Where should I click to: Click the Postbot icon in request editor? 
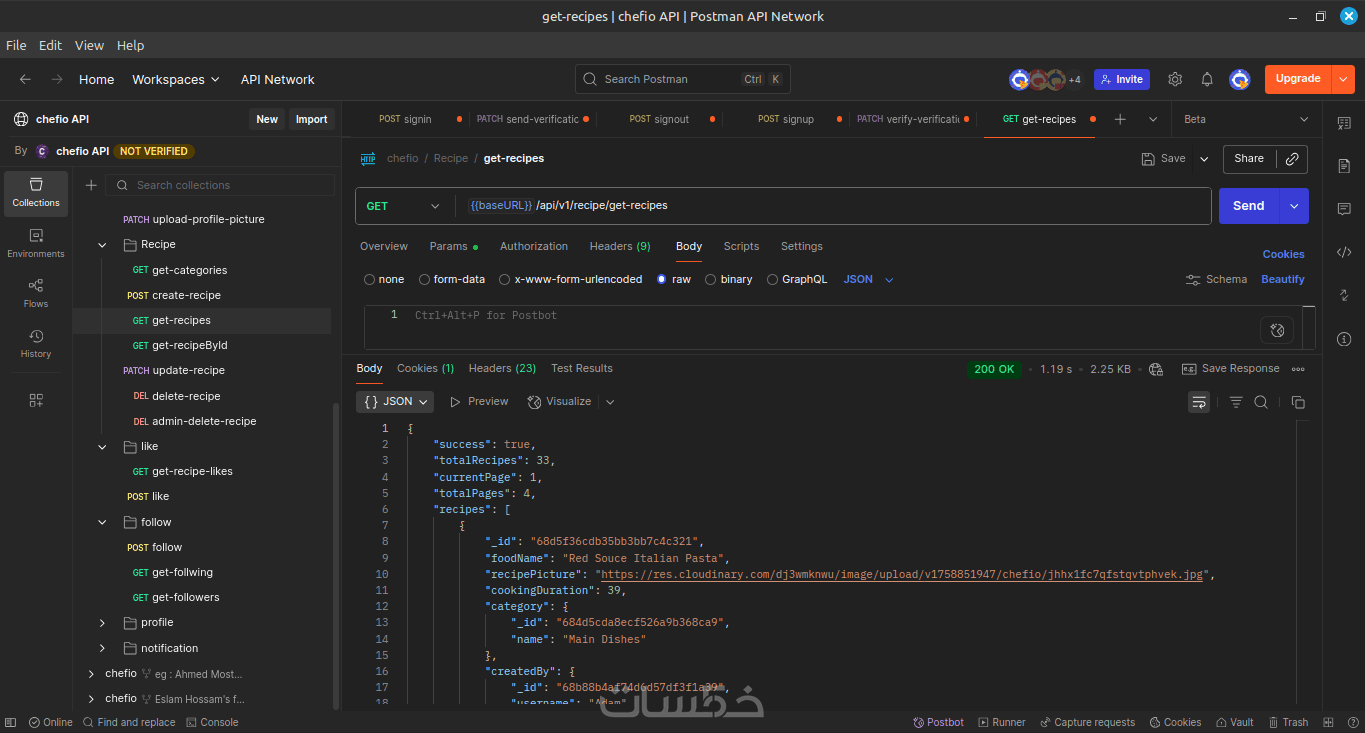1277,330
